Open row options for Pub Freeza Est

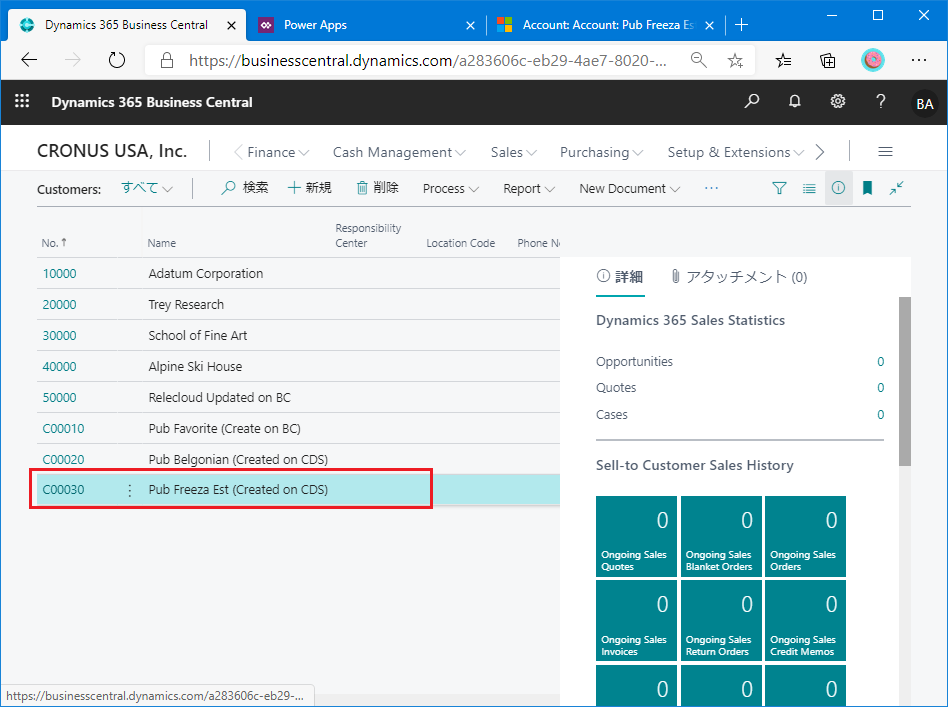(129, 490)
